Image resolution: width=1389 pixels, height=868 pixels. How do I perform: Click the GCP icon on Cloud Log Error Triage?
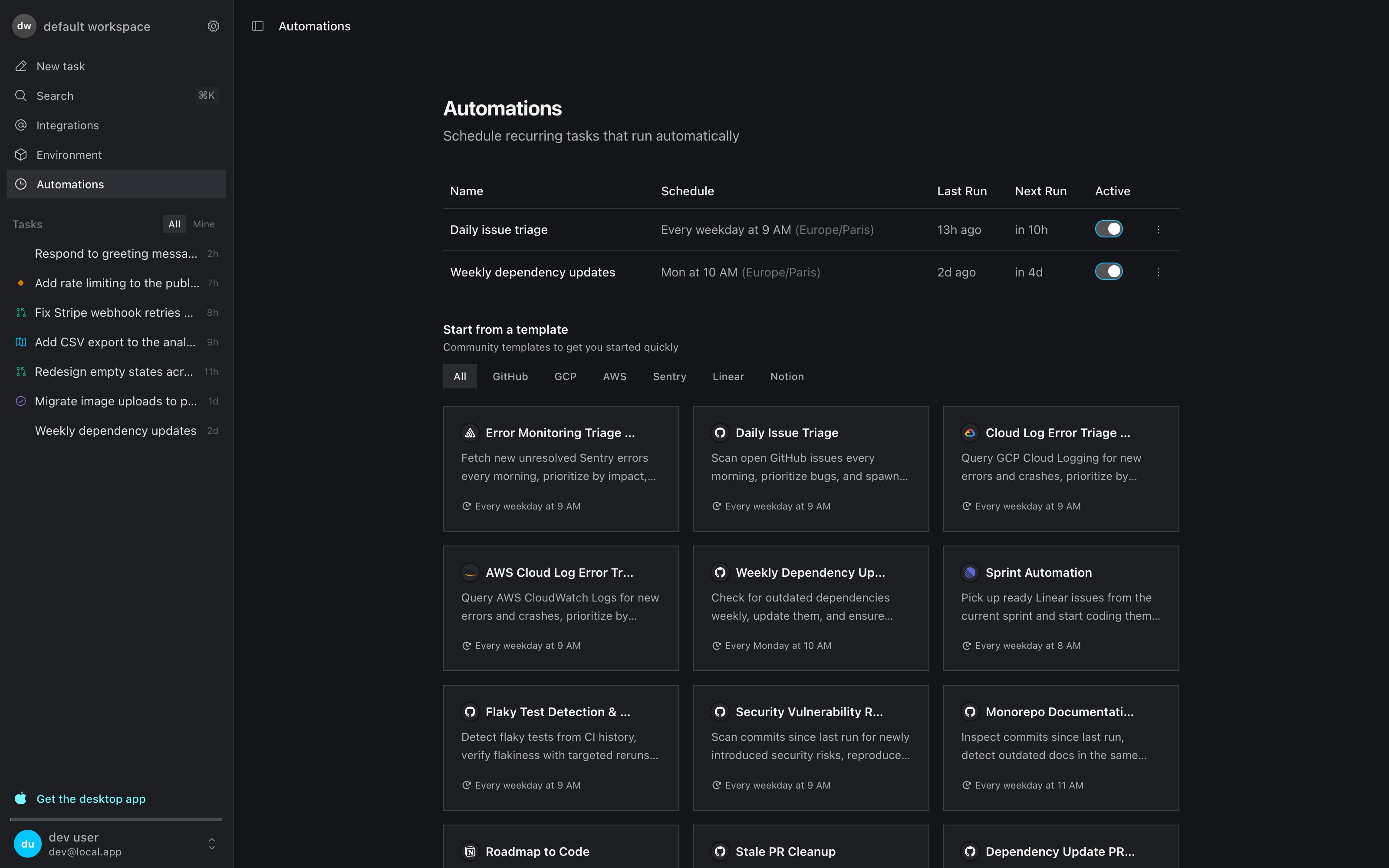[x=970, y=433]
